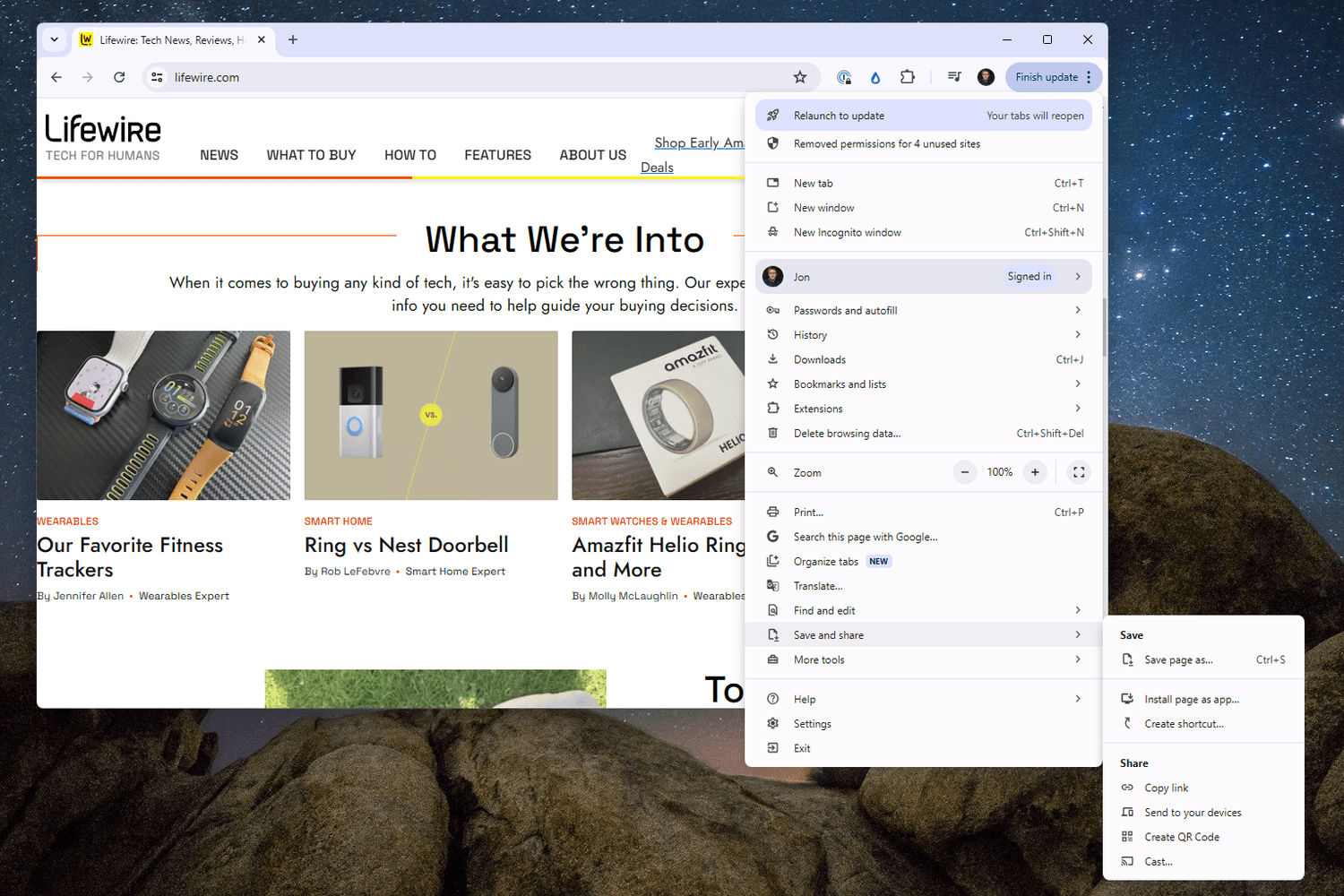Click the Finish update button
The image size is (1344, 896).
1047,77
